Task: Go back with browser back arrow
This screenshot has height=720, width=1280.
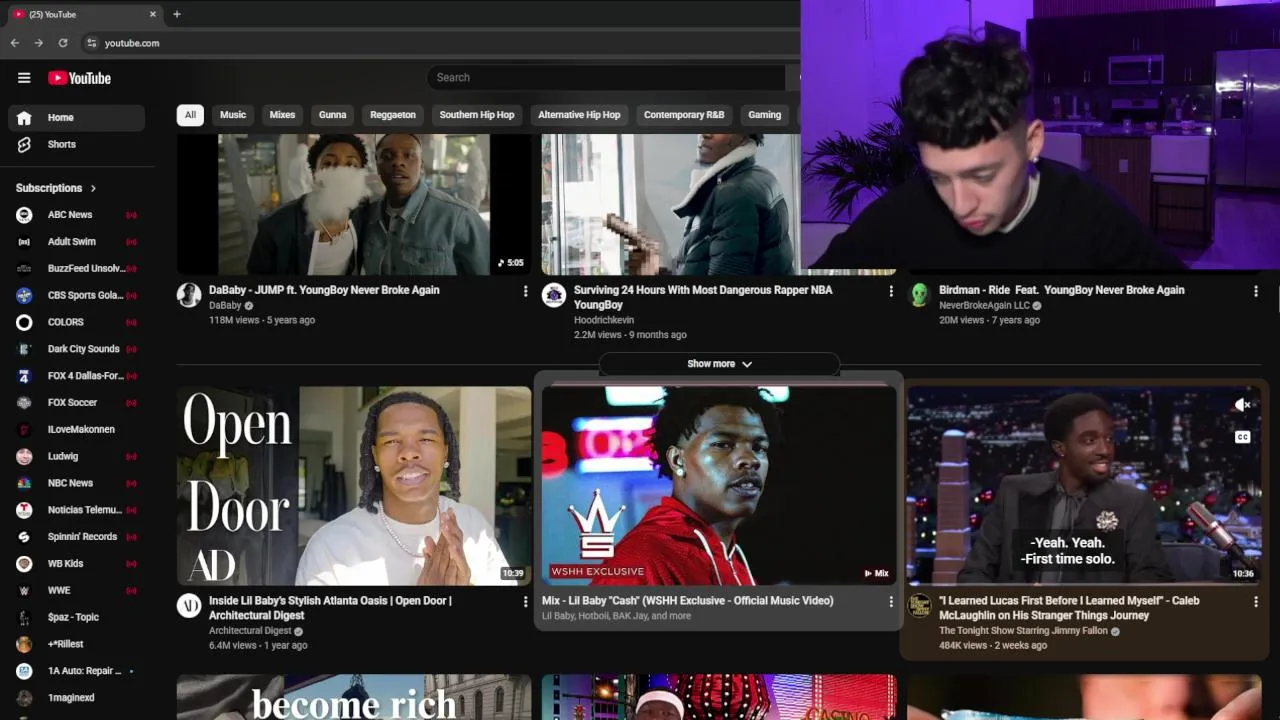Action: tap(14, 43)
